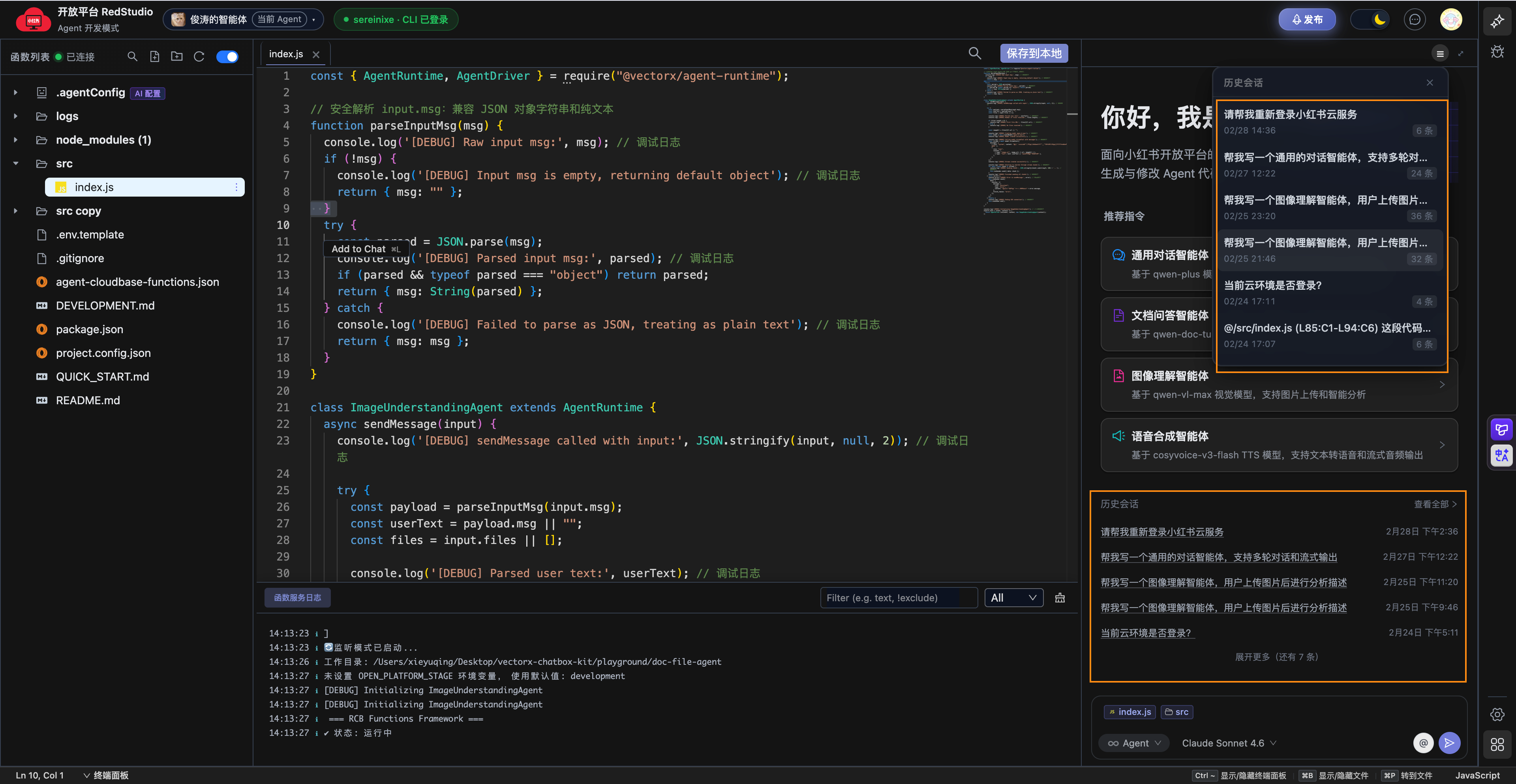
Task: Switch off dark mode with the moon toggle
Action: point(1371,19)
